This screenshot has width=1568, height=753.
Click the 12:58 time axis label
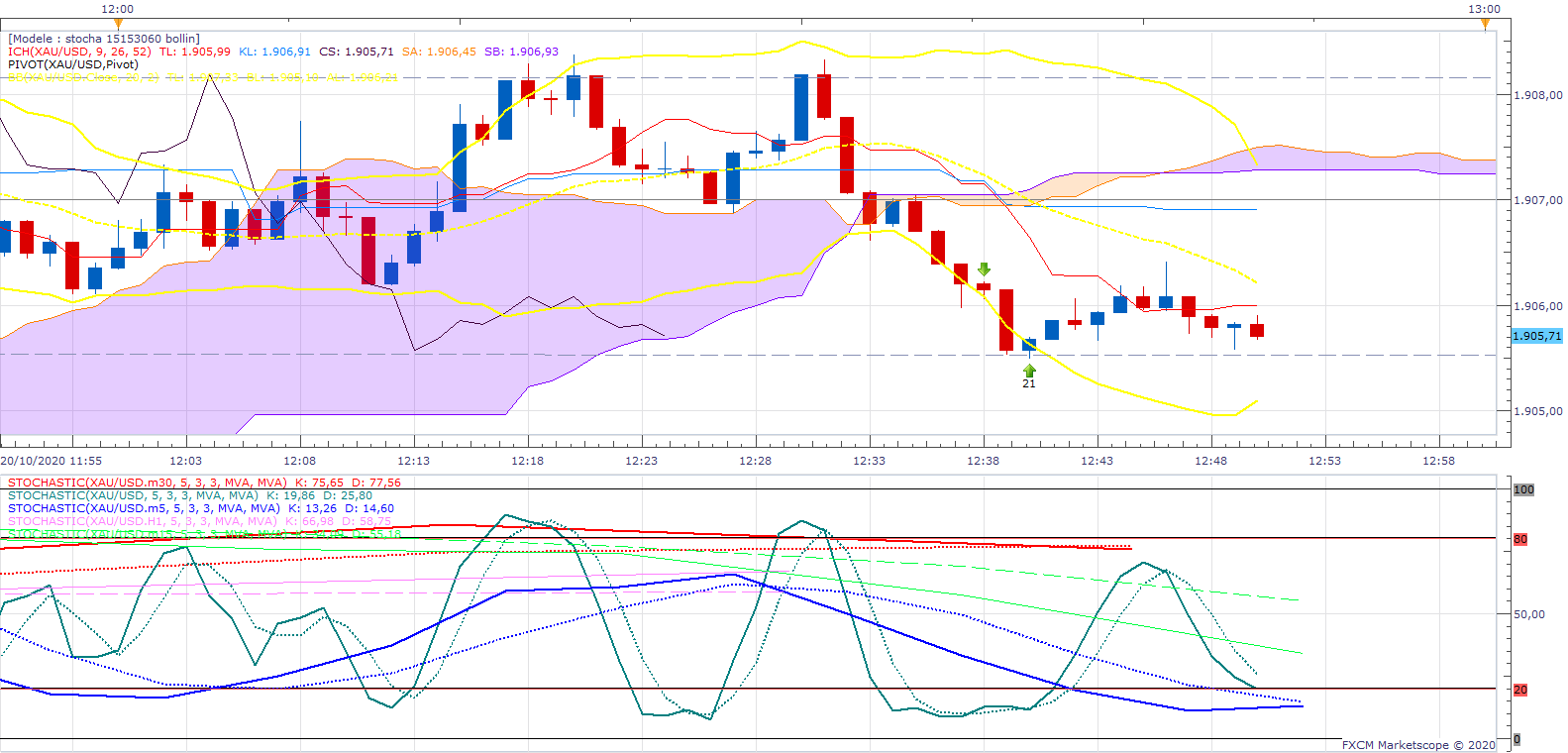click(1438, 461)
